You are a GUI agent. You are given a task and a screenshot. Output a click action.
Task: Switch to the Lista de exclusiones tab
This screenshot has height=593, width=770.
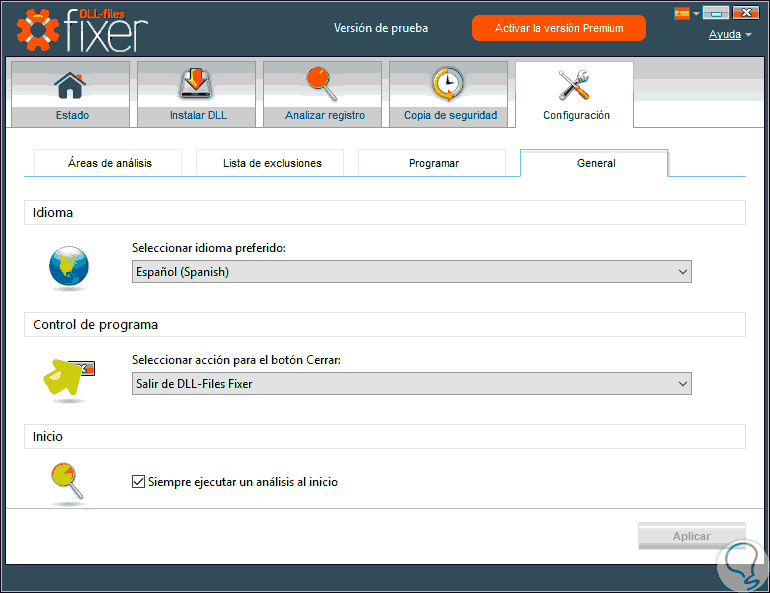coord(270,163)
